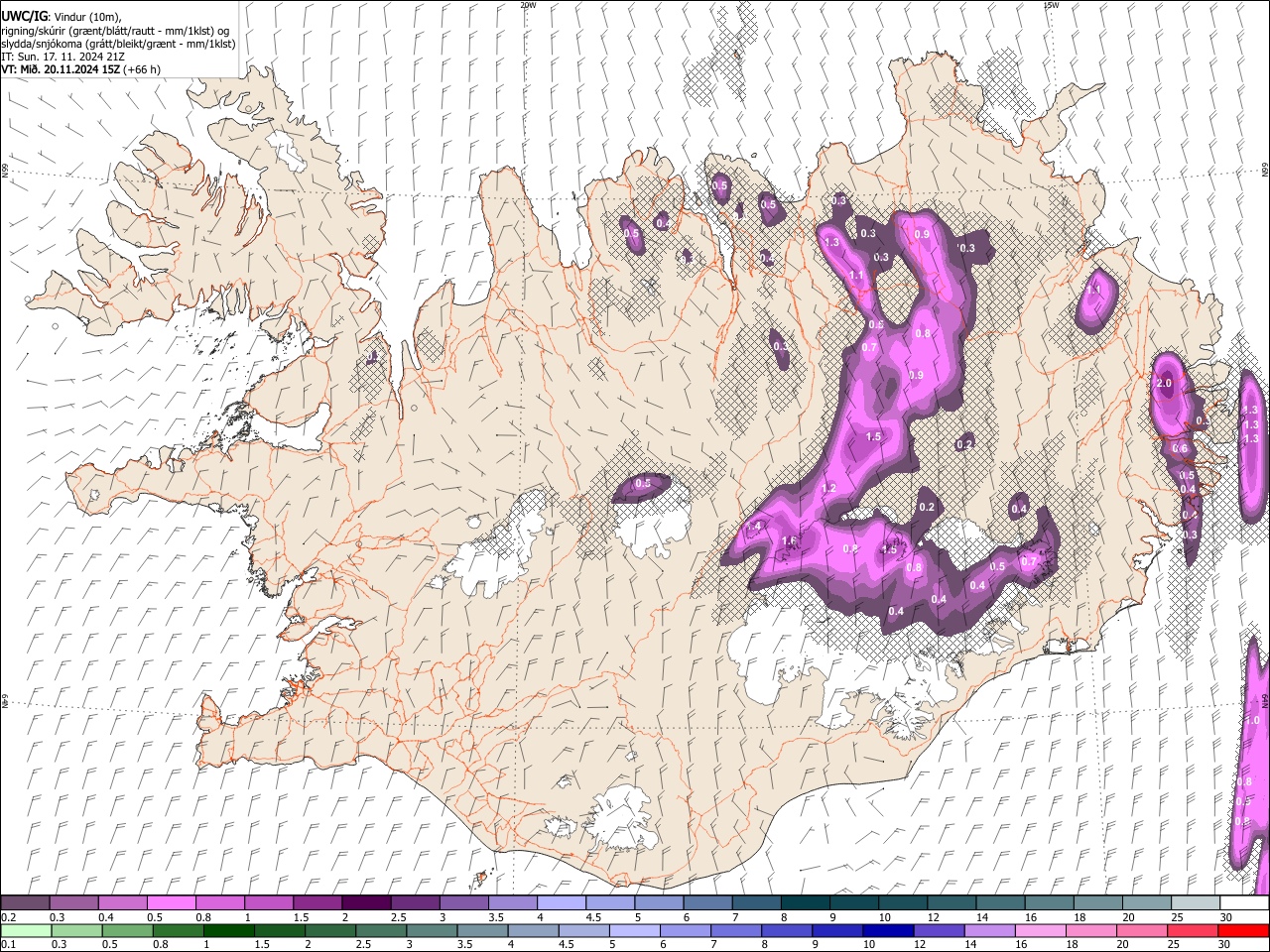Click the '4.5' label in the purple legend row

593,917
